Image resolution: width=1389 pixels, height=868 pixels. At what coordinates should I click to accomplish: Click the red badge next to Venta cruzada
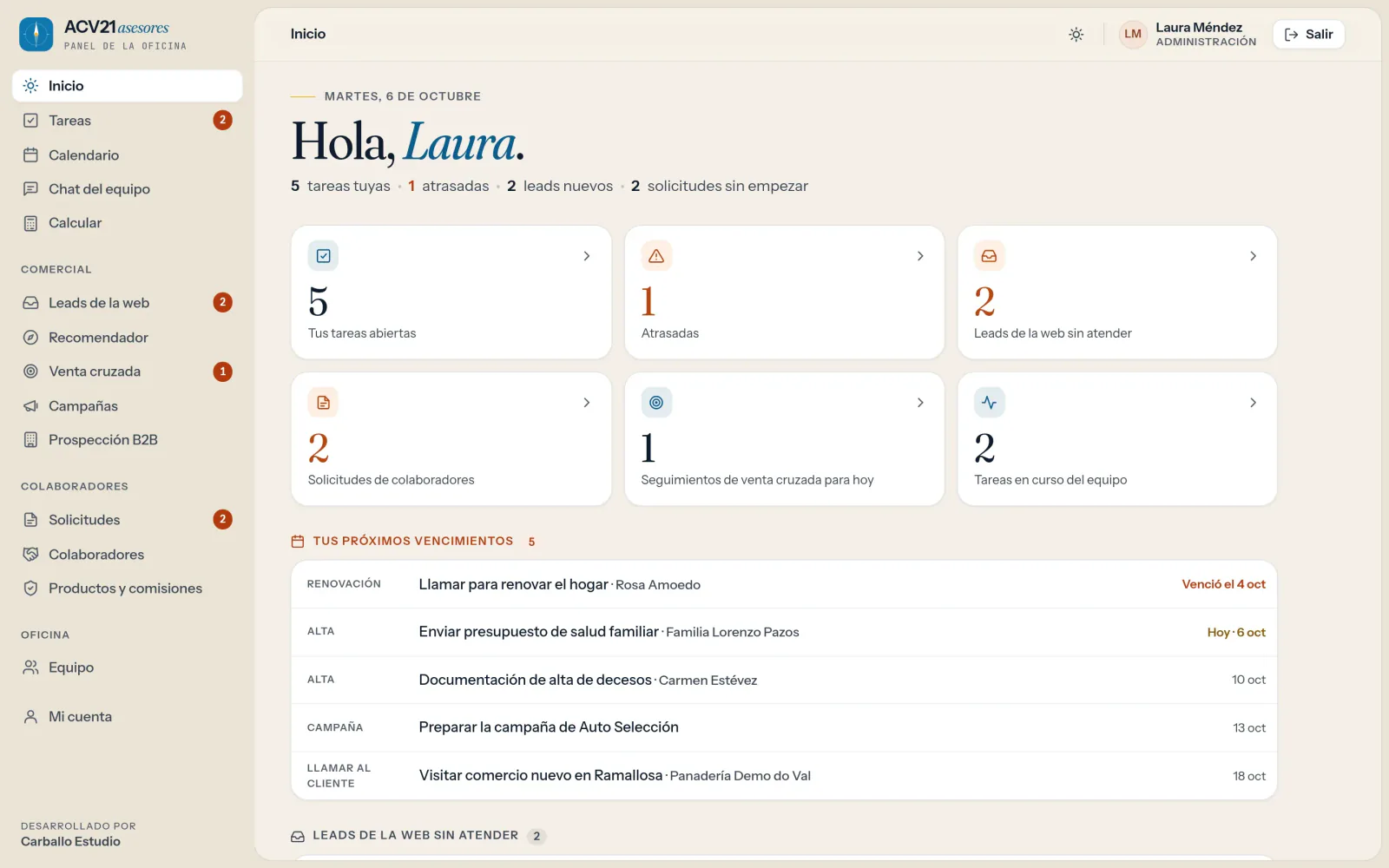pos(223,372)
